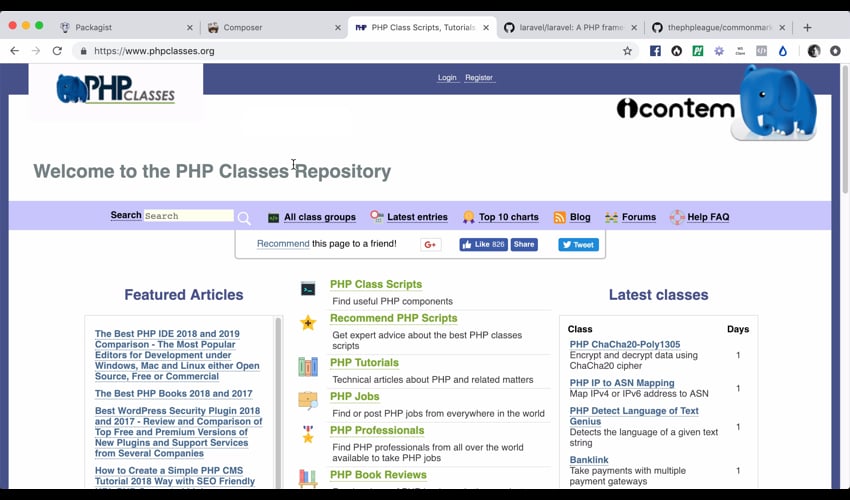Click the Recommend PHP Scripts star icon
850x500 pixels.
point(308,323)
